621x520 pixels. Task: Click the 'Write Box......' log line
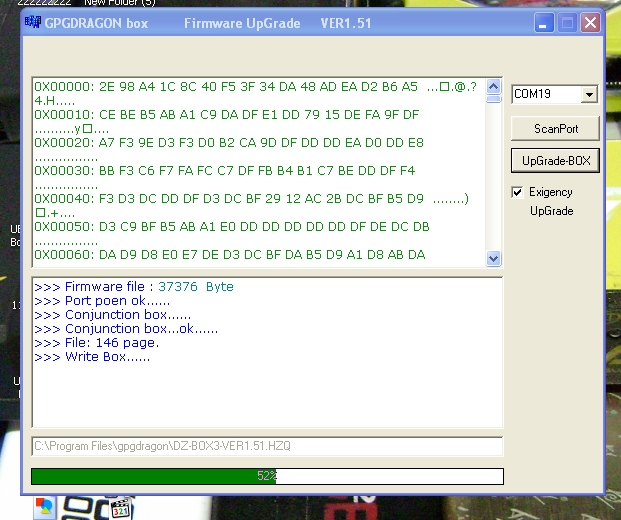coord(92,357)
